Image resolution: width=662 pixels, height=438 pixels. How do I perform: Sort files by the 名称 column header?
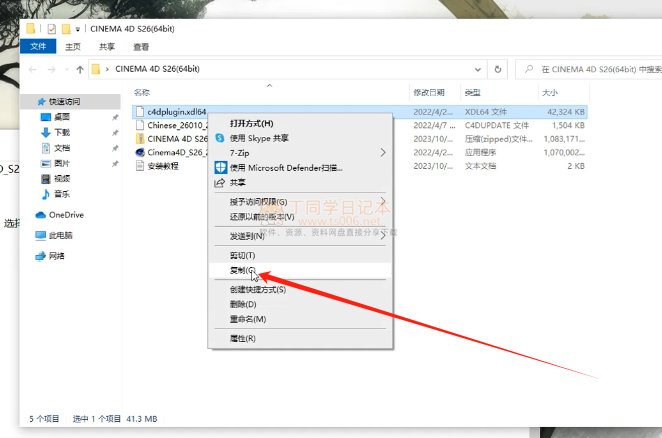[142, 92]
